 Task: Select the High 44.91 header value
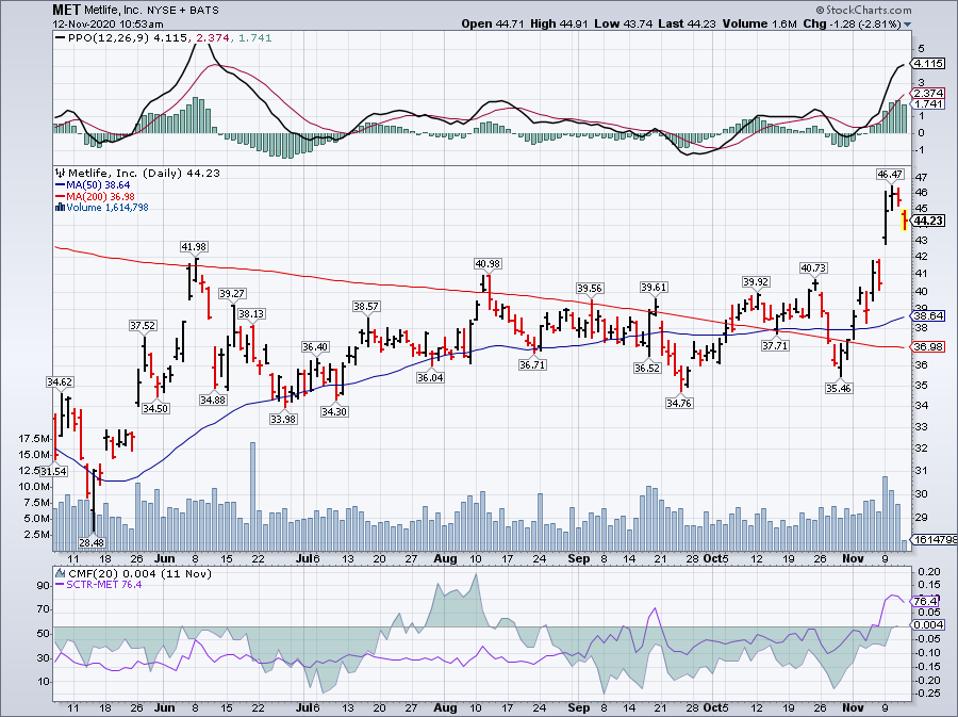point(559,24)
